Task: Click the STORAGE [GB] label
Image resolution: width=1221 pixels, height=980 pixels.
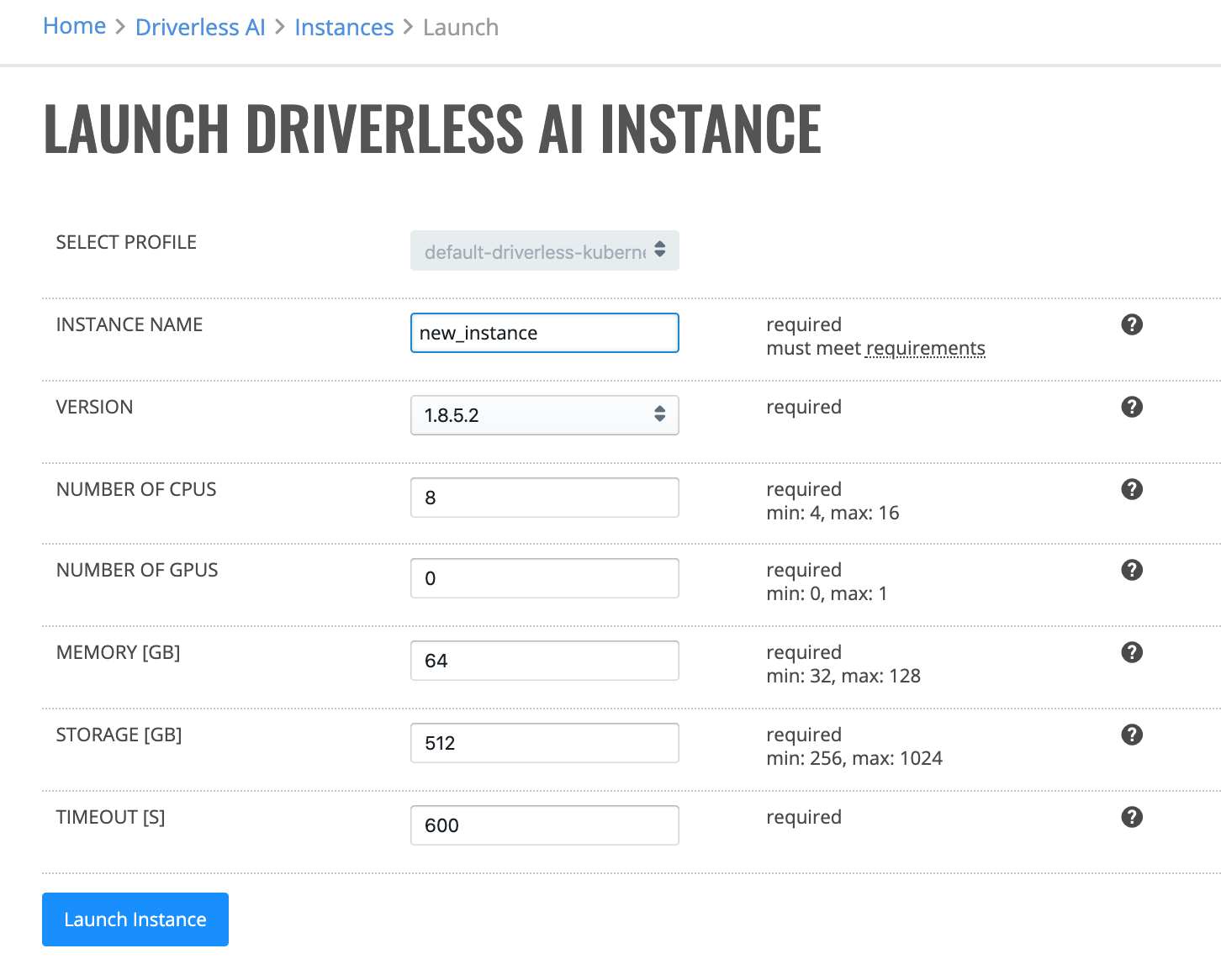Action: click(x=119, y=735)
